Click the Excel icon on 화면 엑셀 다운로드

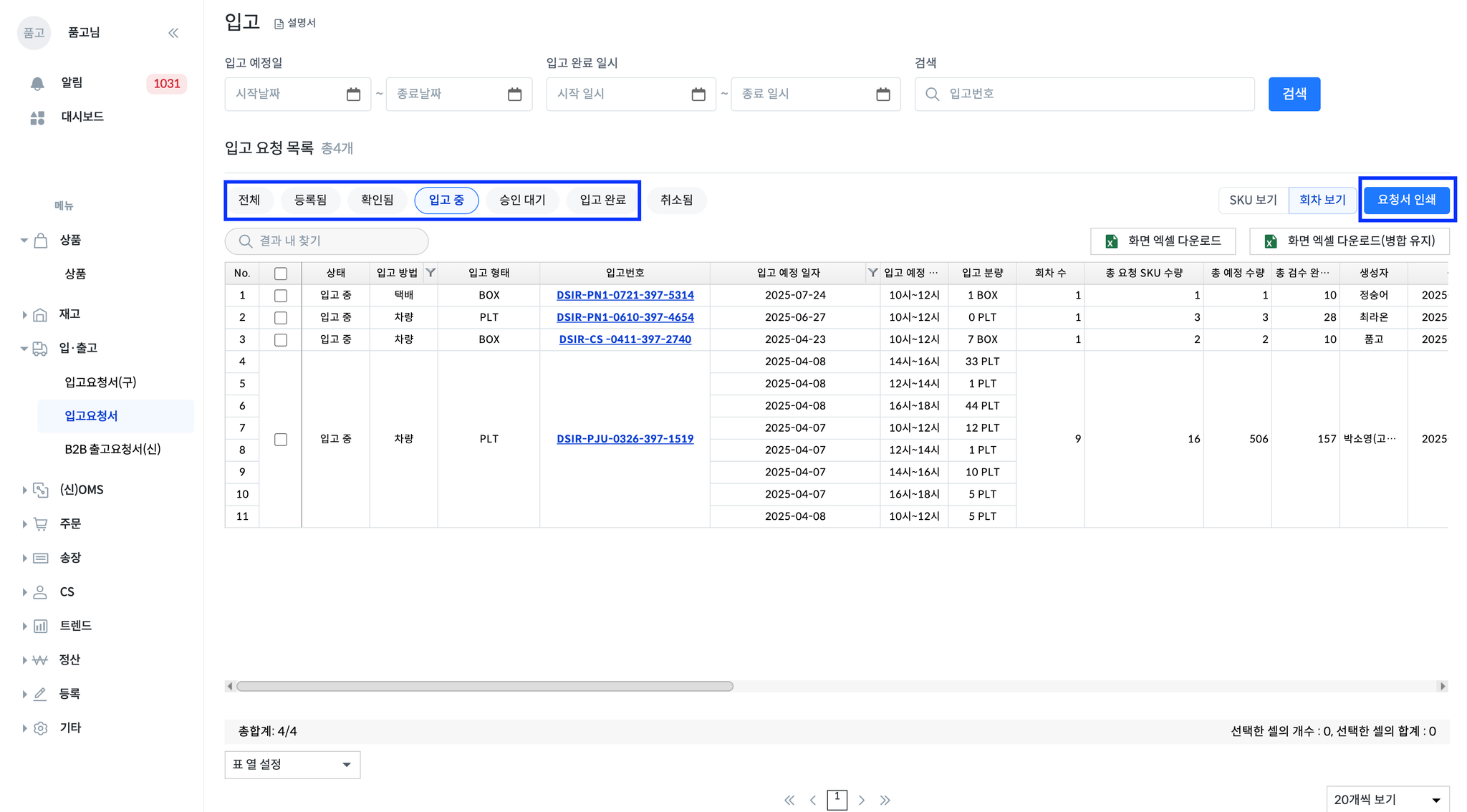pyautogui.click(x=1111, y=241)
